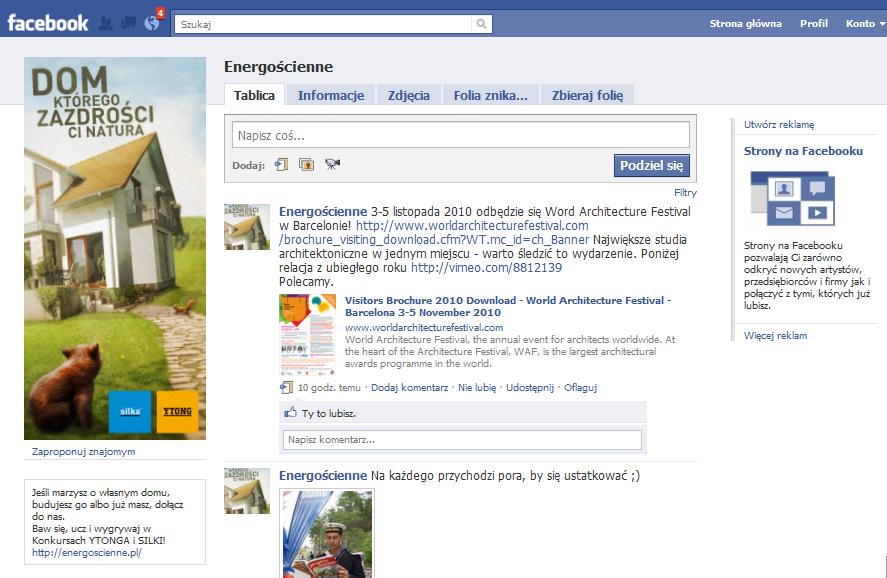Open the sailor photo thumbnail
Viewport: 887px width, 578px height.
[328, 533]
